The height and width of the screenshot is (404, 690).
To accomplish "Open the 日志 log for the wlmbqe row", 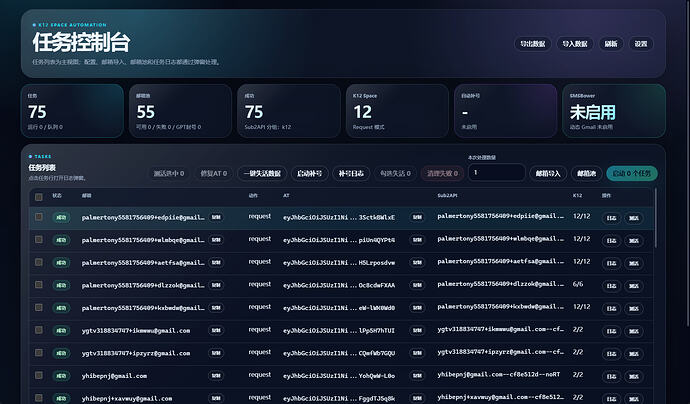I will pos(611,241).
